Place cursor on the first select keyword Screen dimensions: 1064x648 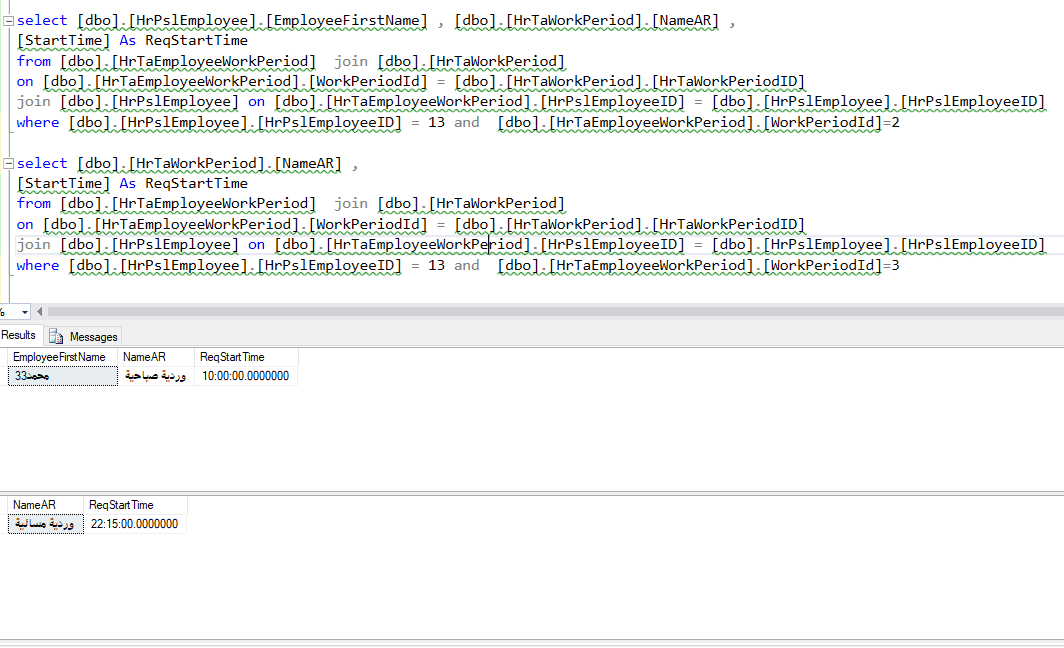[40, 19]
